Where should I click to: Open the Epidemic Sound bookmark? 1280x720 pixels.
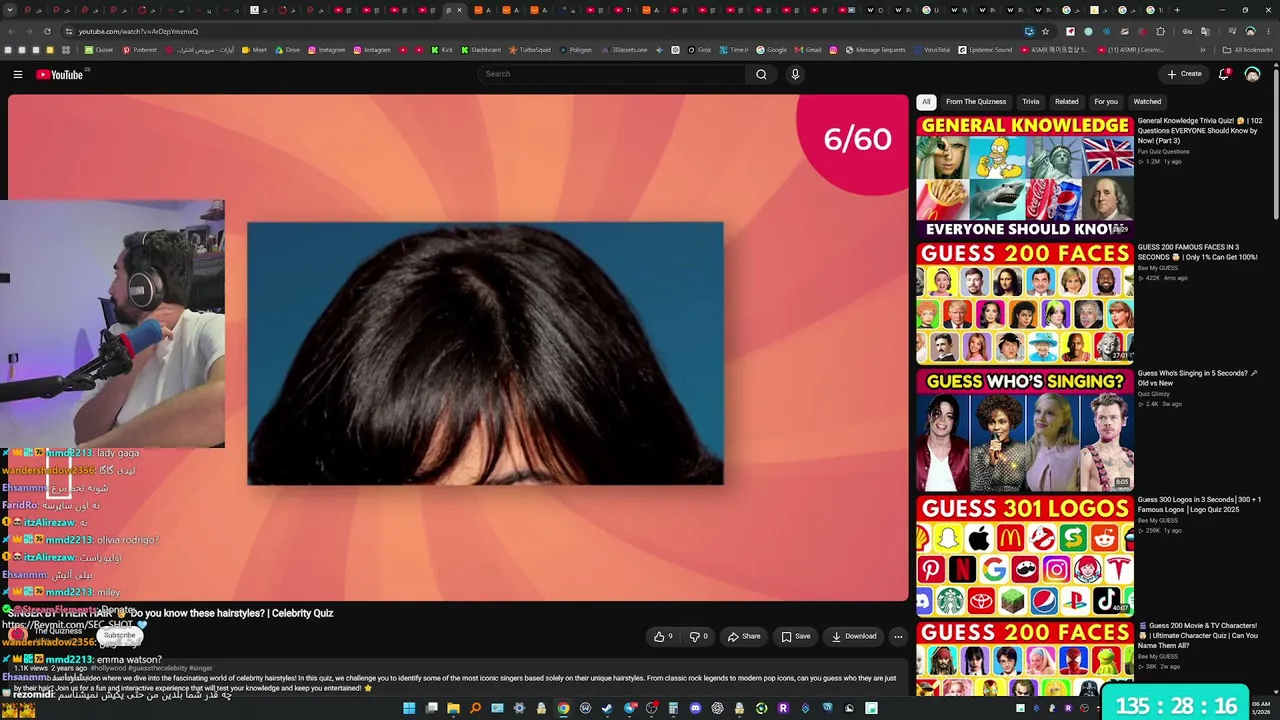coord(985,50)
